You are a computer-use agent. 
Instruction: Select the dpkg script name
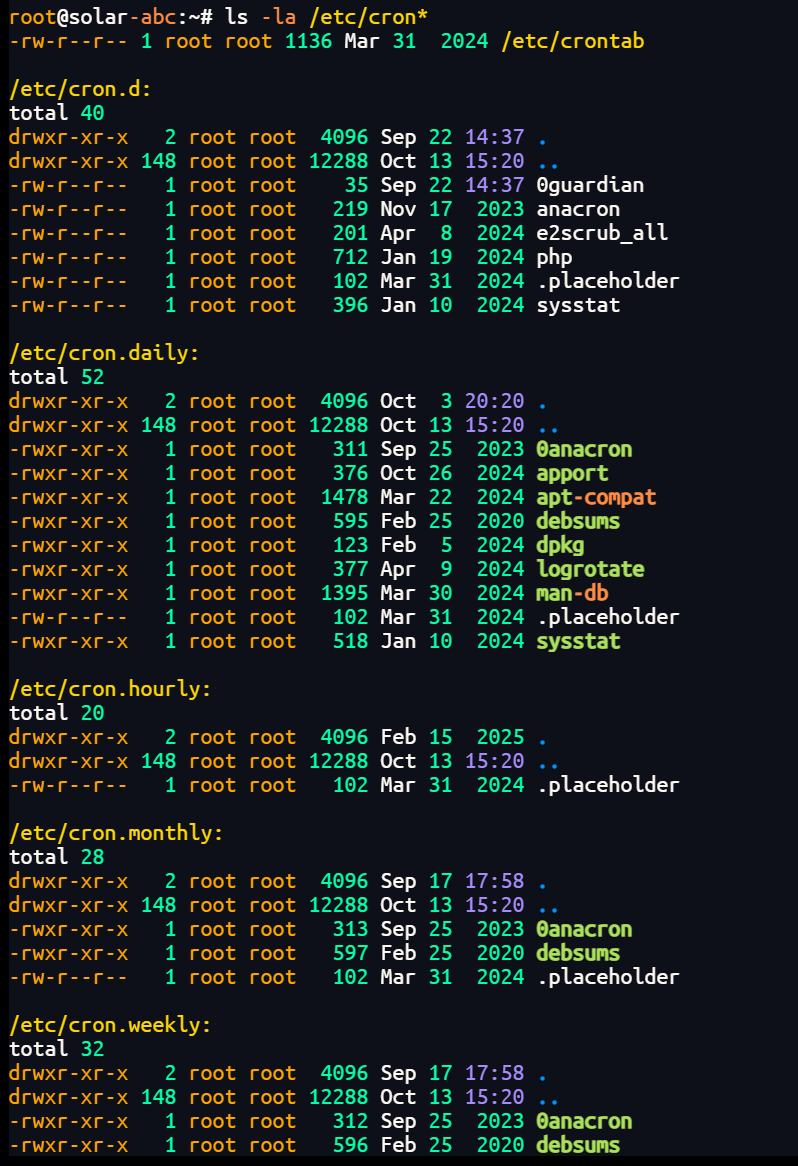(x=560, y=545)
